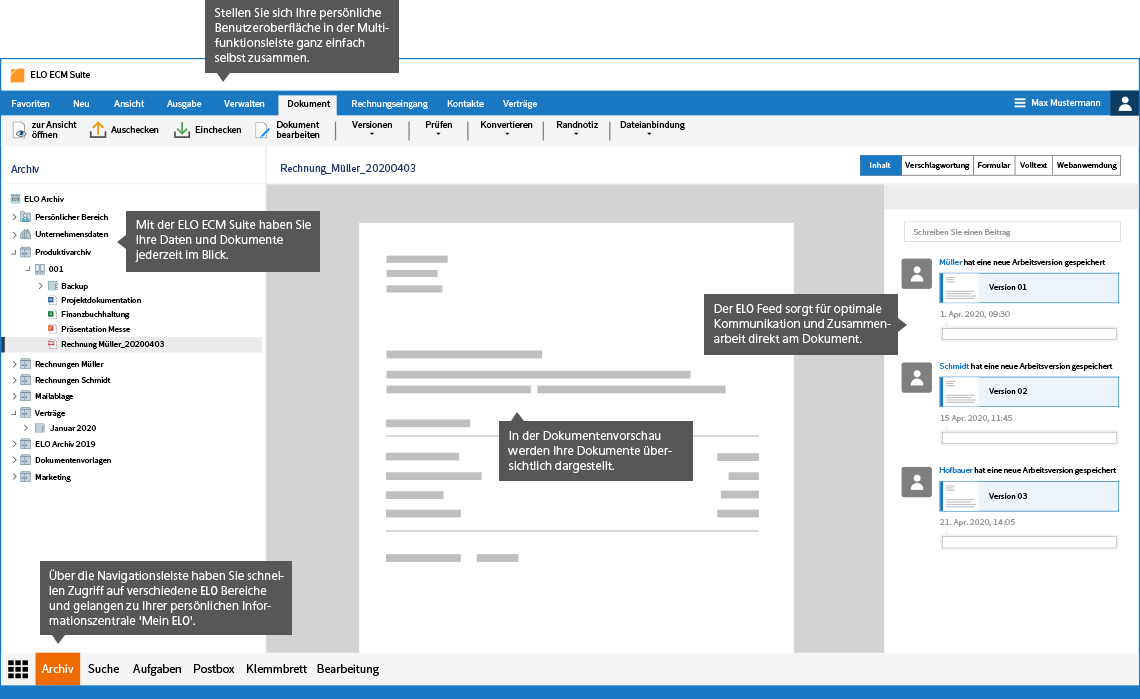
Task: Click the Persönlicher Bereich folder icon
Action: (25, 217)
